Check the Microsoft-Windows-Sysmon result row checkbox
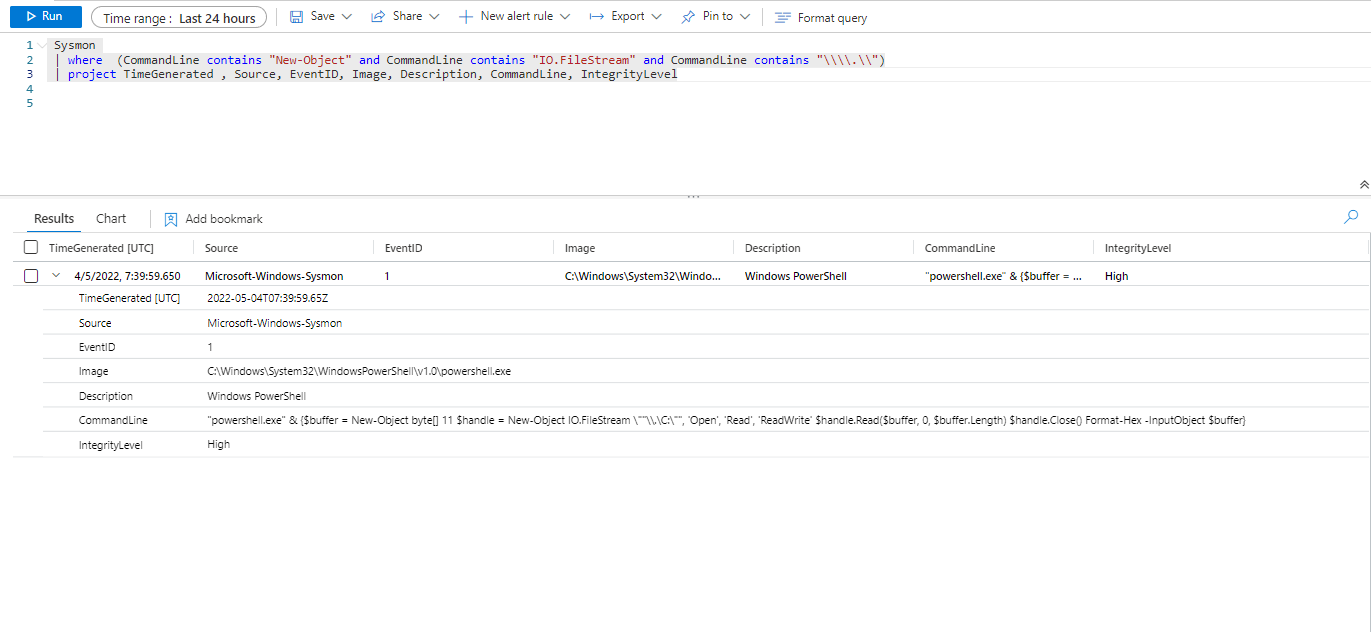The image size is (1371, 632). tap(31, 276)
